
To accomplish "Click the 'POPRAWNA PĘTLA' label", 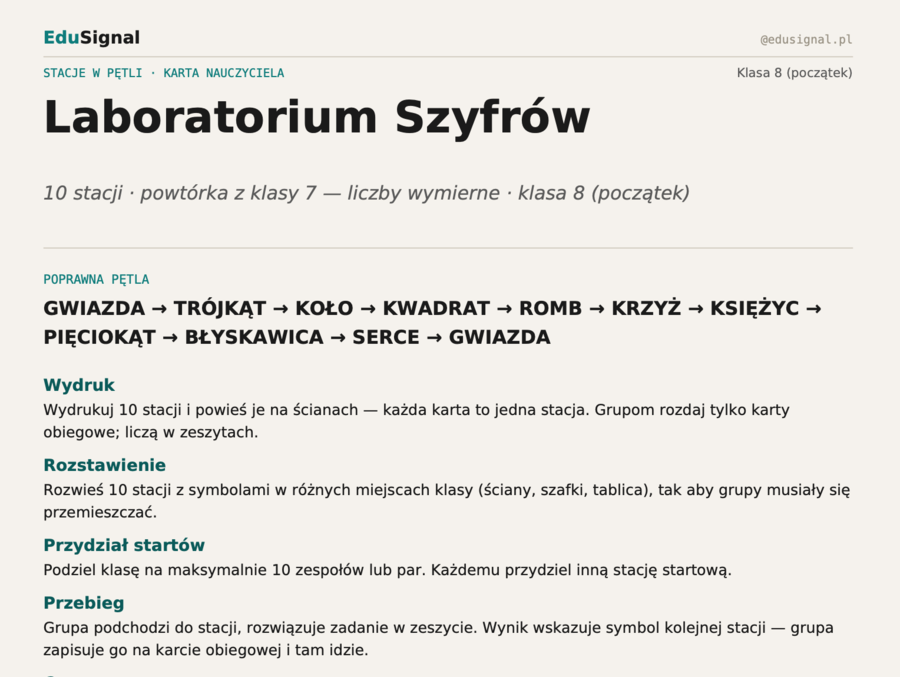I will point(96,280).
